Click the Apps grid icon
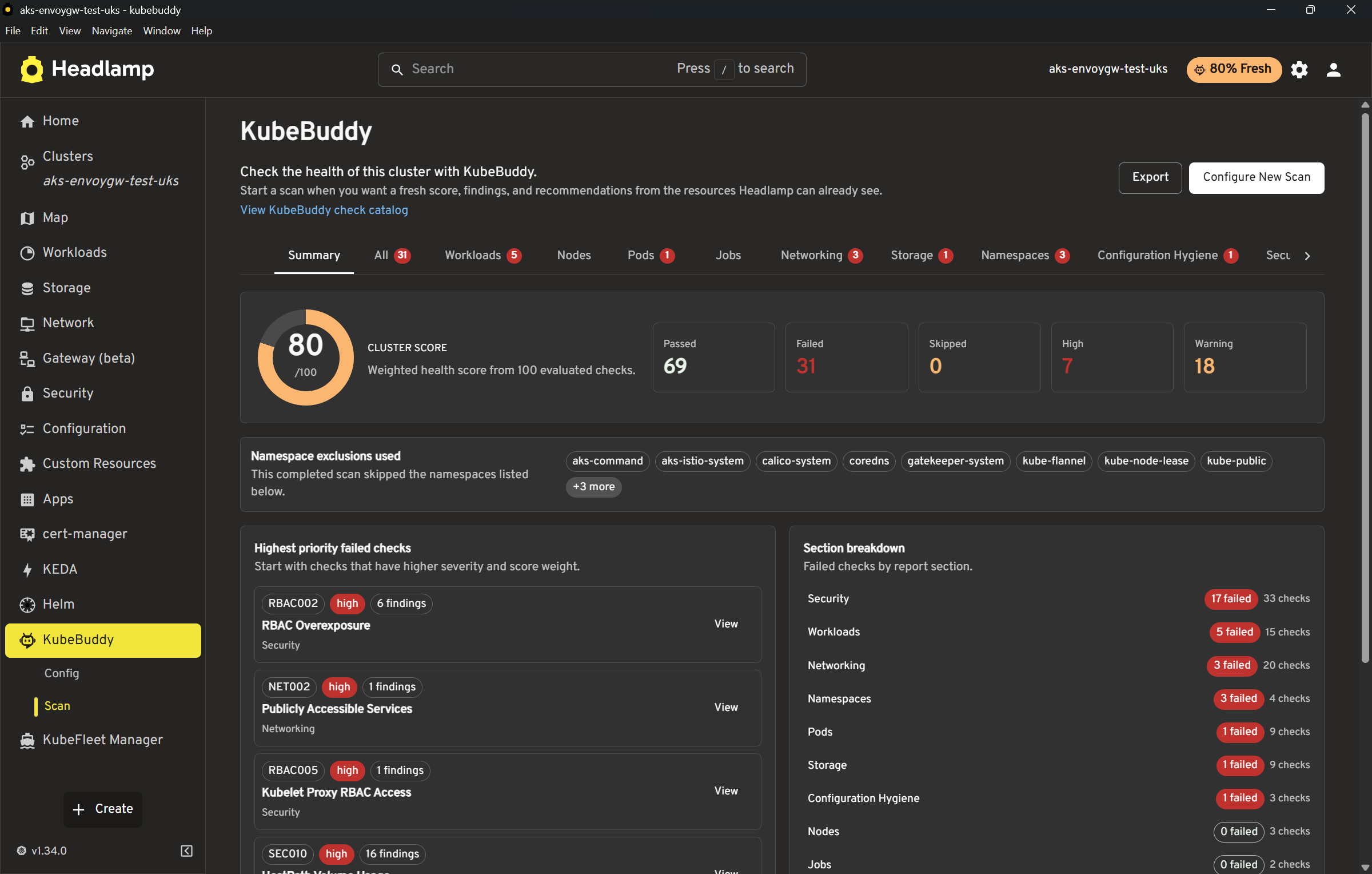Screen dimensions: 1372x874 point(27,499)
